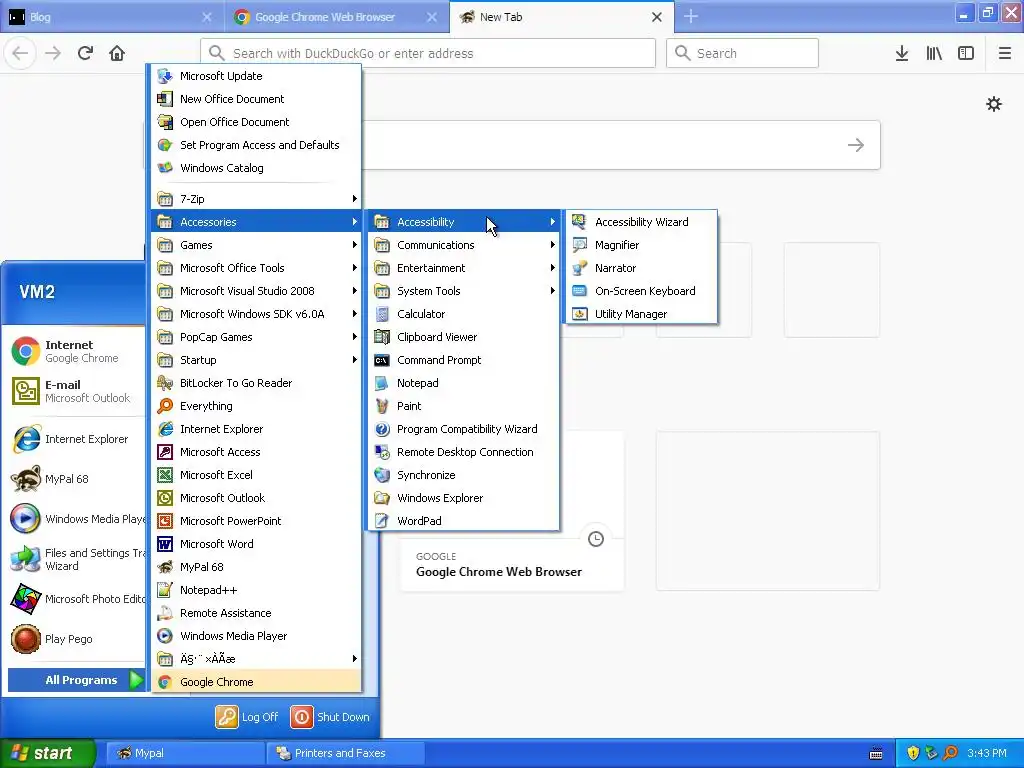Screen dimensions: 1024x768
Task: Click the Everything search tray icon
Action: pos(950,753)
